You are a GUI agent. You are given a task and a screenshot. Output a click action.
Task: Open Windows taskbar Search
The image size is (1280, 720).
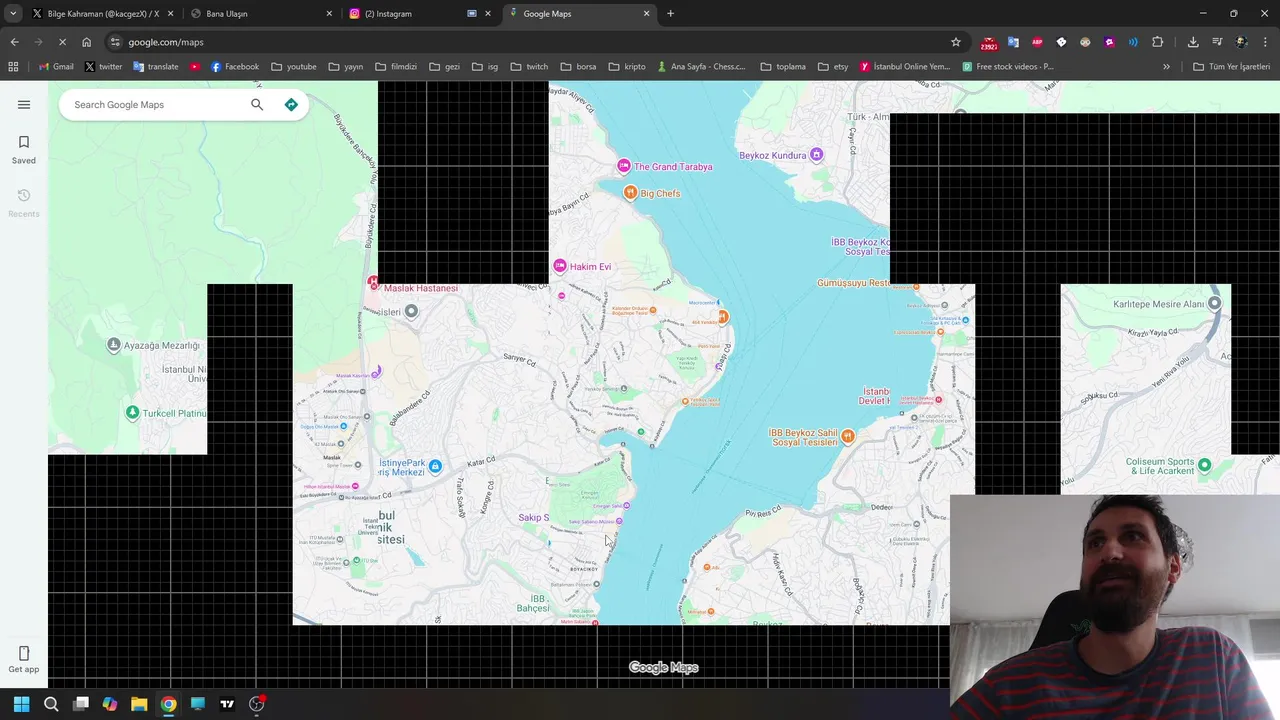pyautogui.click(x=51, y=704)
